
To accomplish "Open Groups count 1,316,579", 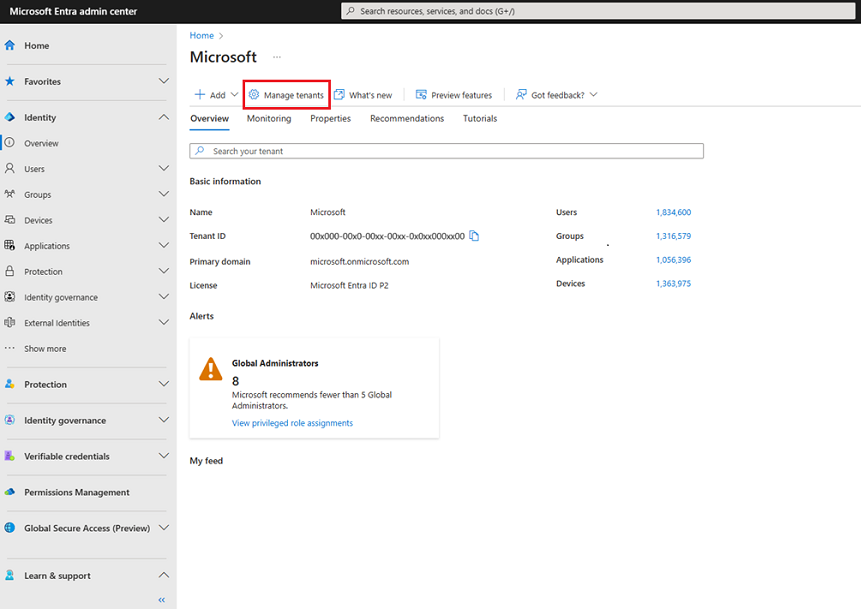I will (674, 236).
